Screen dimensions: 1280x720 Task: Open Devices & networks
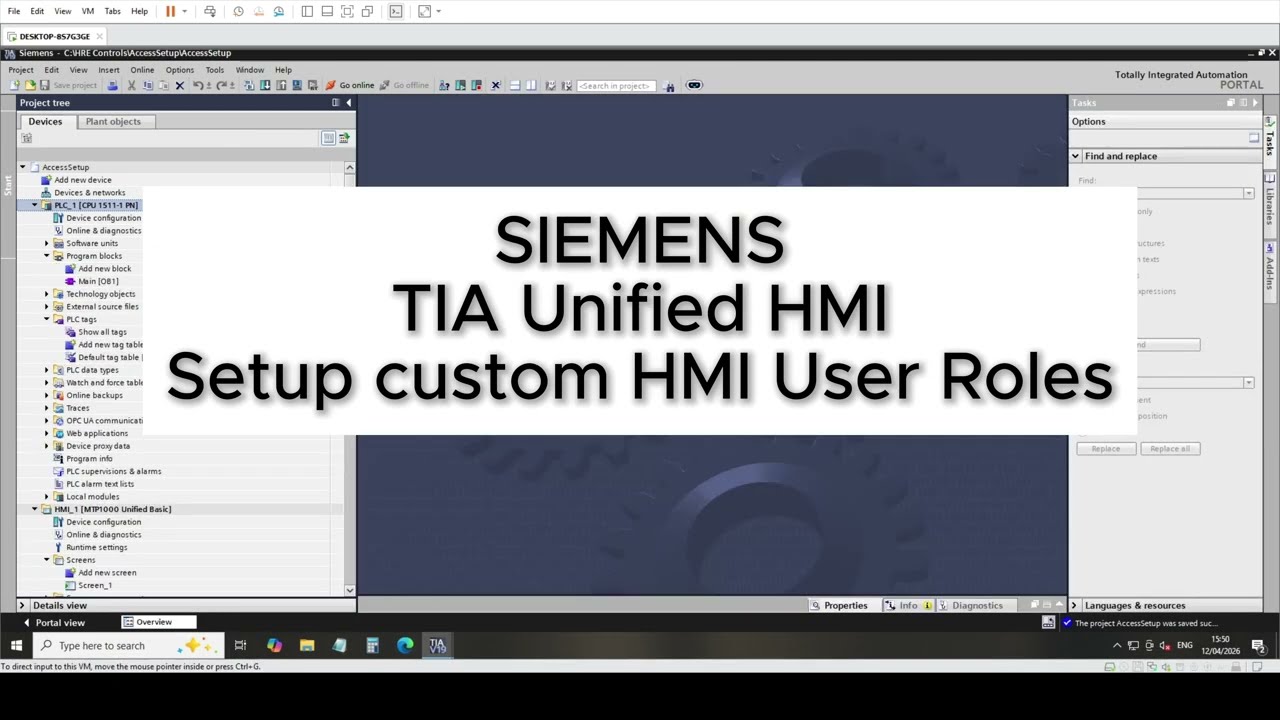click(x=89, y=192)
